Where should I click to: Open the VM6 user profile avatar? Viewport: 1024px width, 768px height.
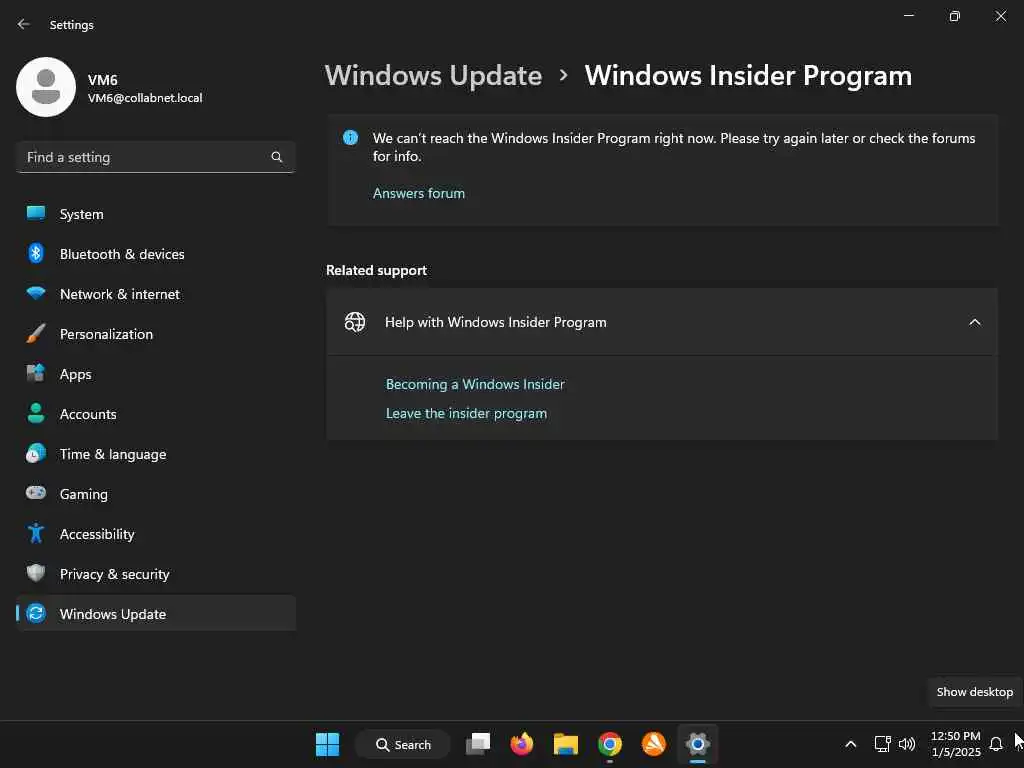coord(46,87)
